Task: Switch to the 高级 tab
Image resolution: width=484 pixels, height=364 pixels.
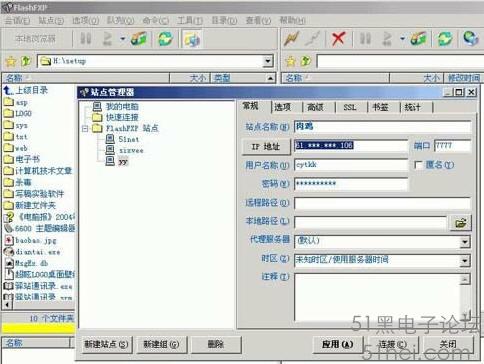Action: 315,107
